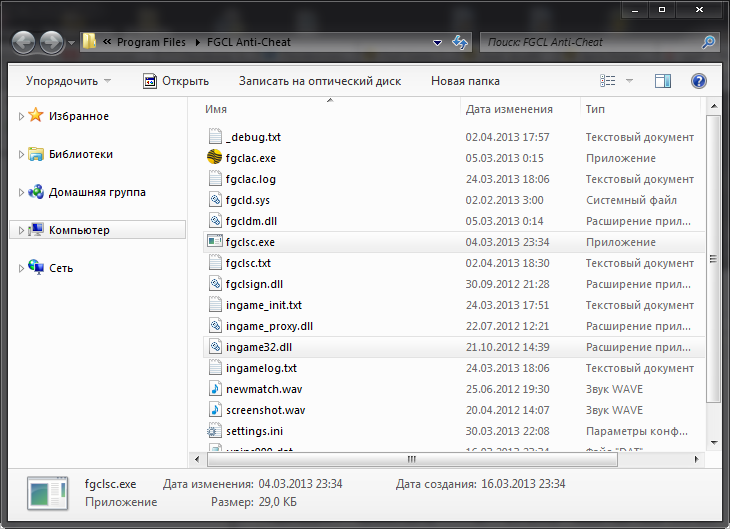Image resolution: width=730 pixels, height=529 pixels.
Task: Select Библиотеки in navigation pane
Action: coord(81,154)
